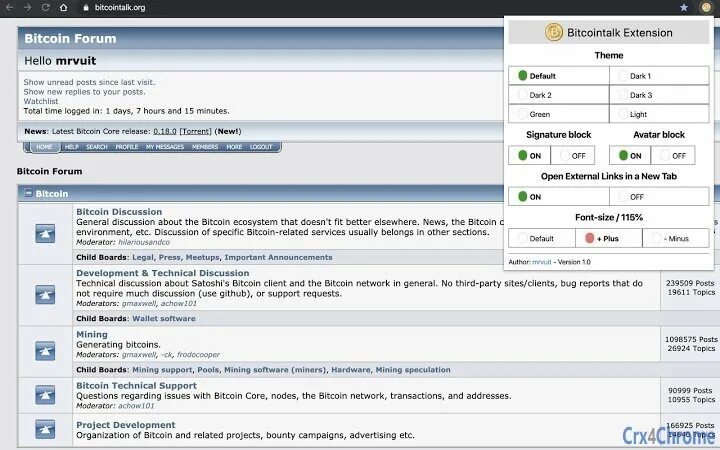
Task: Click the LOGOUT menu item
Action: coord(261,147)
